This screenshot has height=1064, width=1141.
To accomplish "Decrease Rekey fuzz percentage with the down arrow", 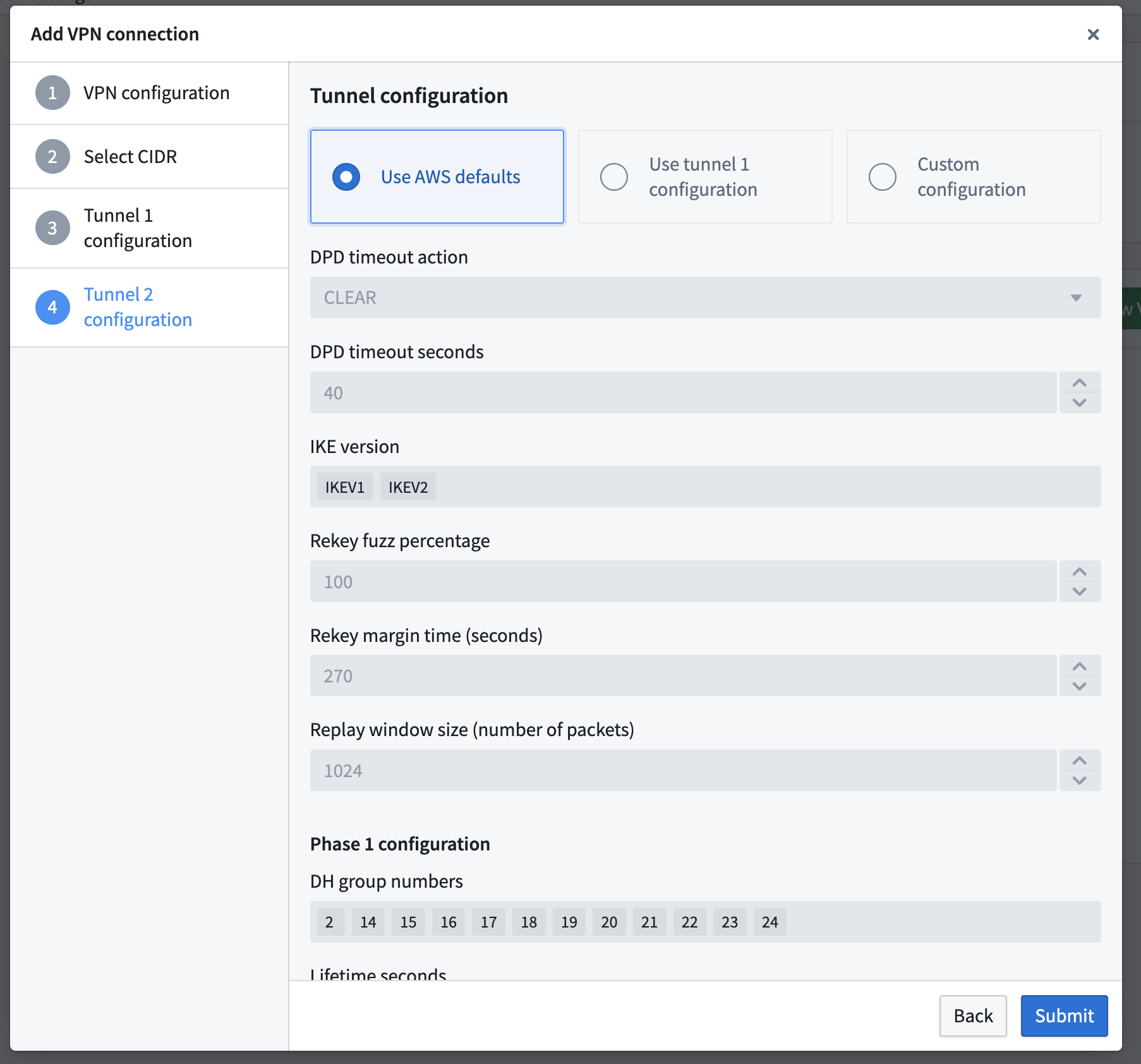I will (1079, 591).
